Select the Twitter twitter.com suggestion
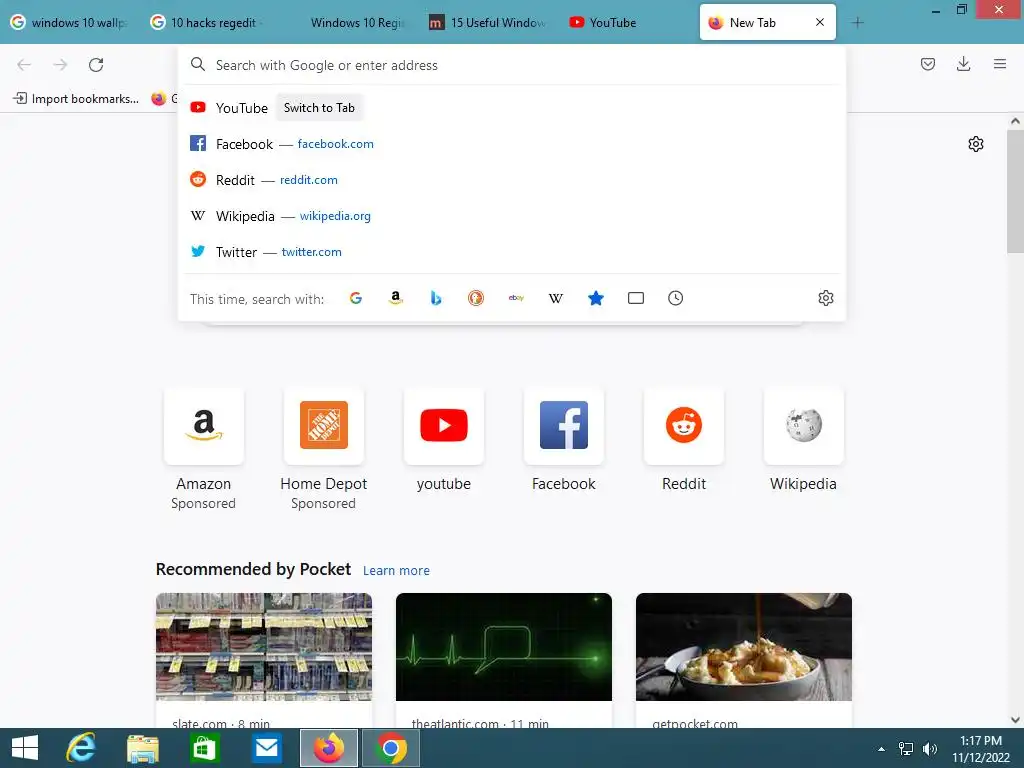Image resolution: width=1024 pixels, height=768 pixels. coord(512,251)
